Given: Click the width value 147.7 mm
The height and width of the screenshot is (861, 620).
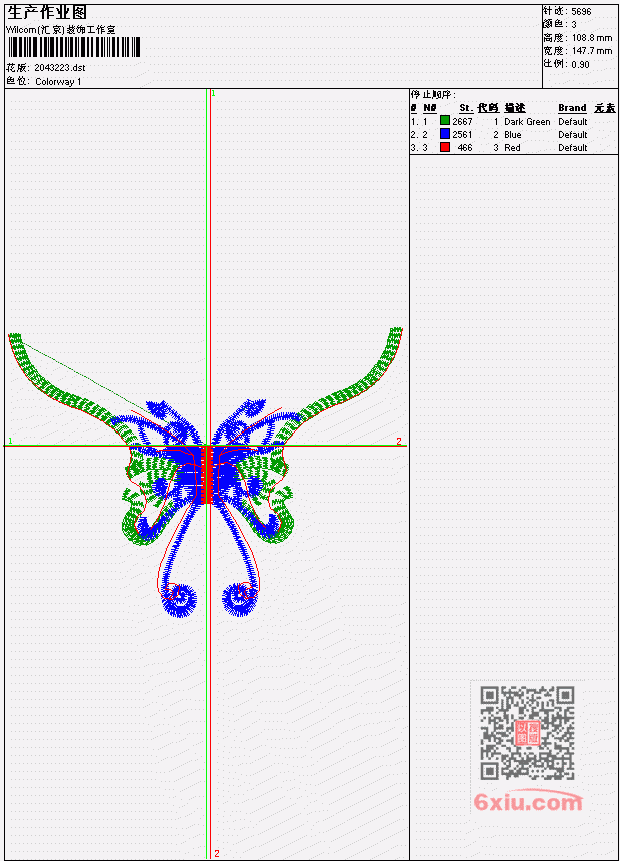Looking at the screenshot, I should [592, 51].
